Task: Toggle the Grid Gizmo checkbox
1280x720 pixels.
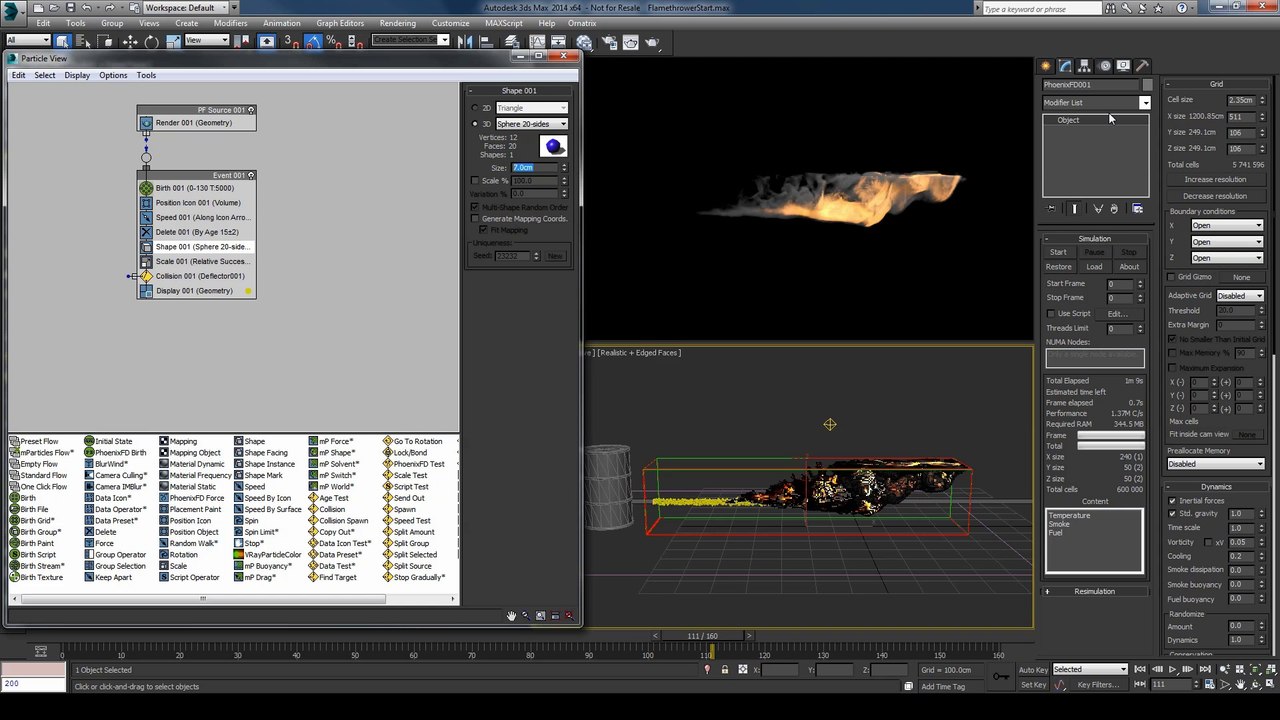Action: click(x=1172, y=277)
